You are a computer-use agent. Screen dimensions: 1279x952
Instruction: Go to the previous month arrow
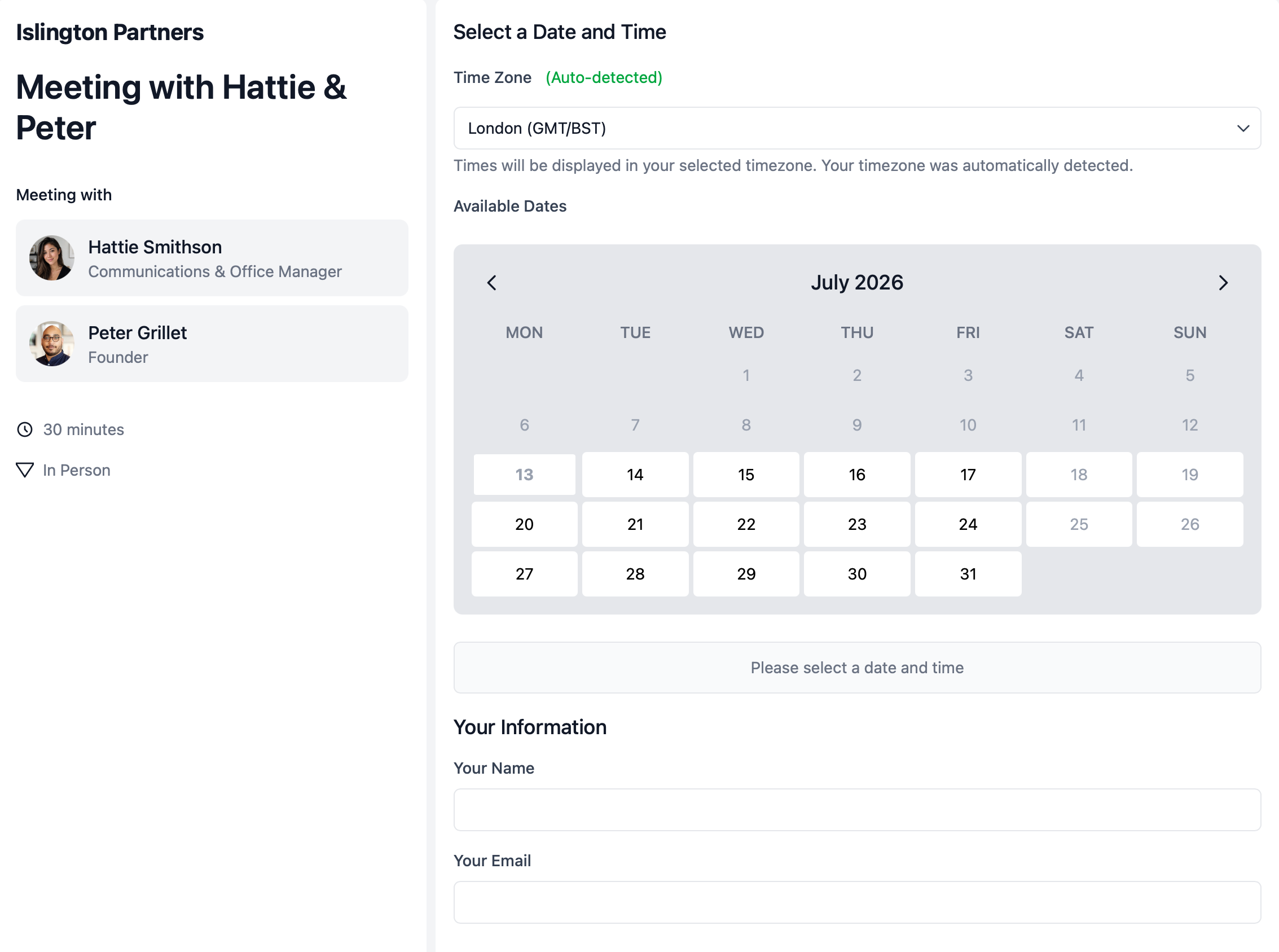491,282
